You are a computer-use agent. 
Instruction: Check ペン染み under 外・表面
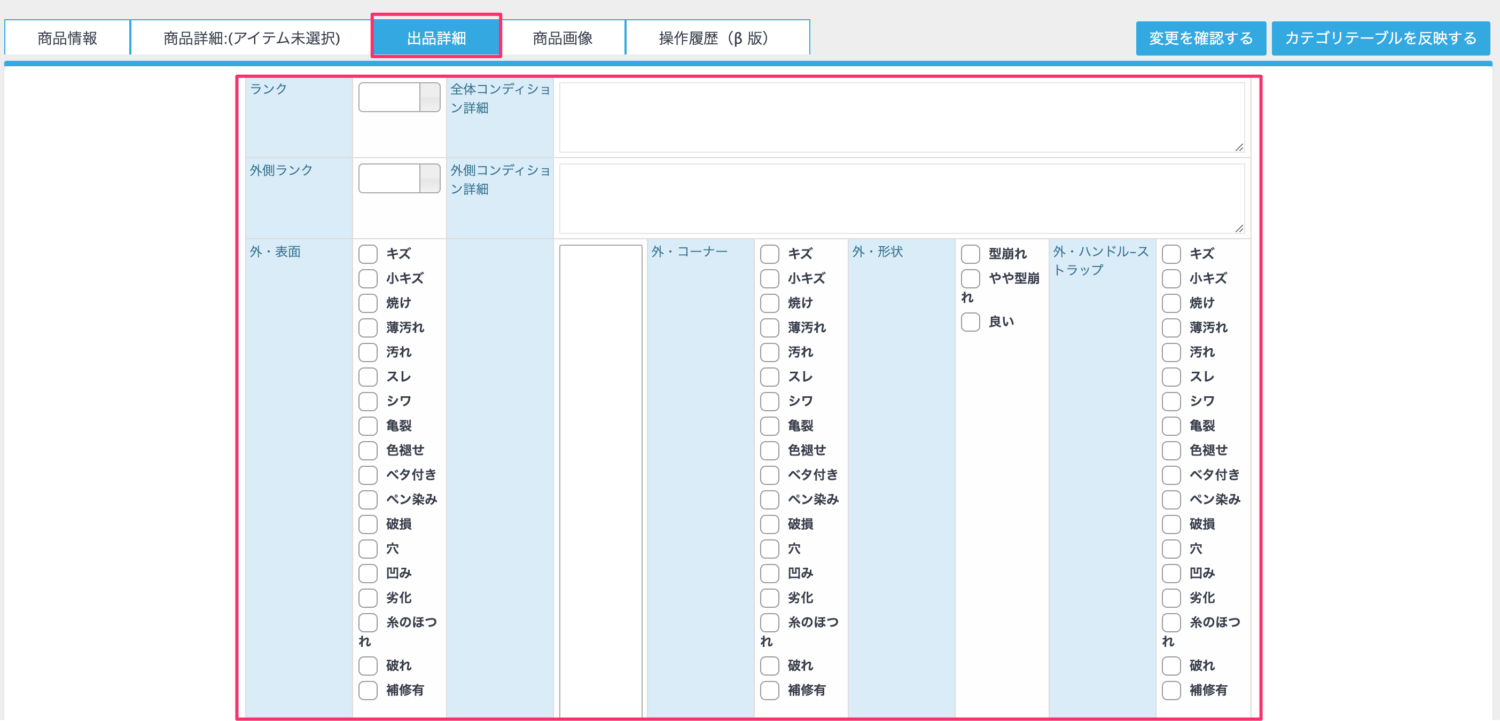368,499
